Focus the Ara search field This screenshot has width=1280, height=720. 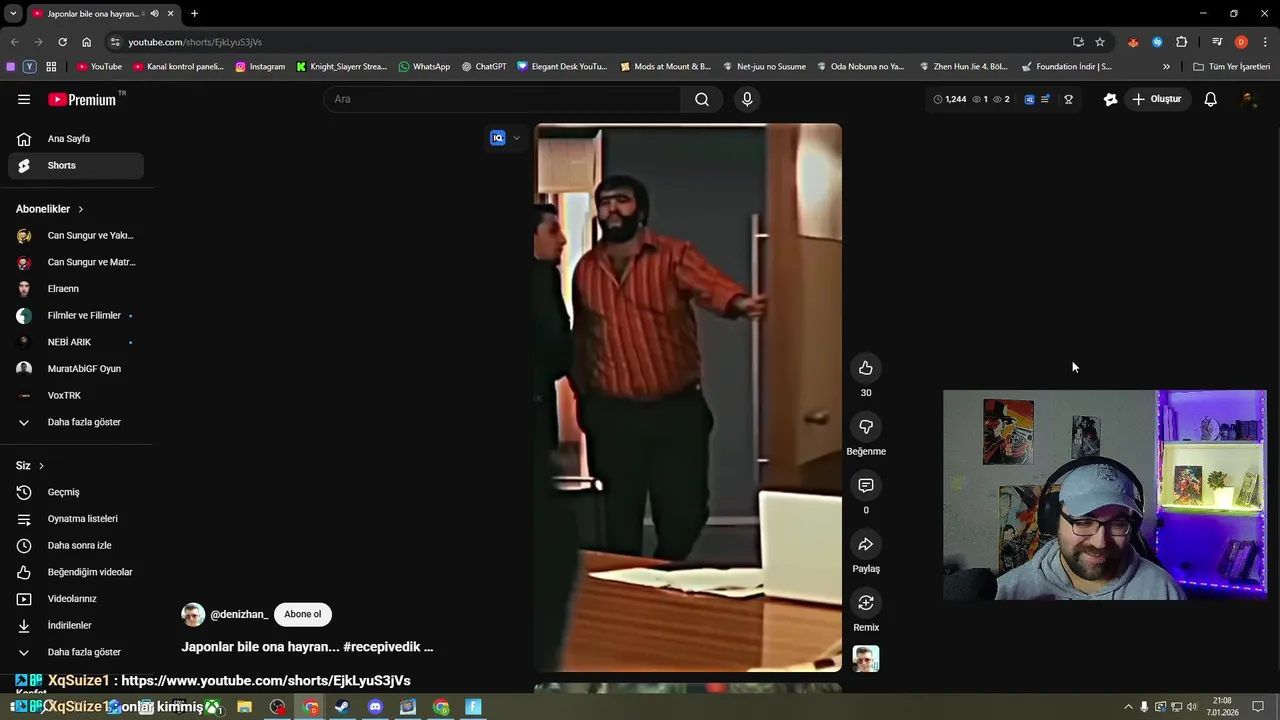pyautogui.click(x=502, y=99)
